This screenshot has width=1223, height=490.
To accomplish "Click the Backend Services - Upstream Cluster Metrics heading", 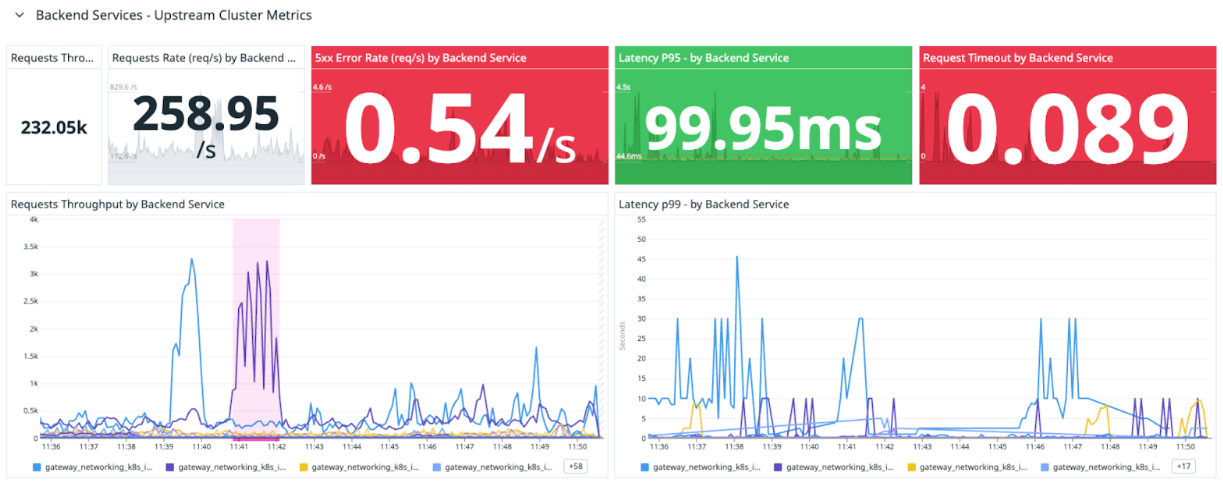I will coord(173,16).
